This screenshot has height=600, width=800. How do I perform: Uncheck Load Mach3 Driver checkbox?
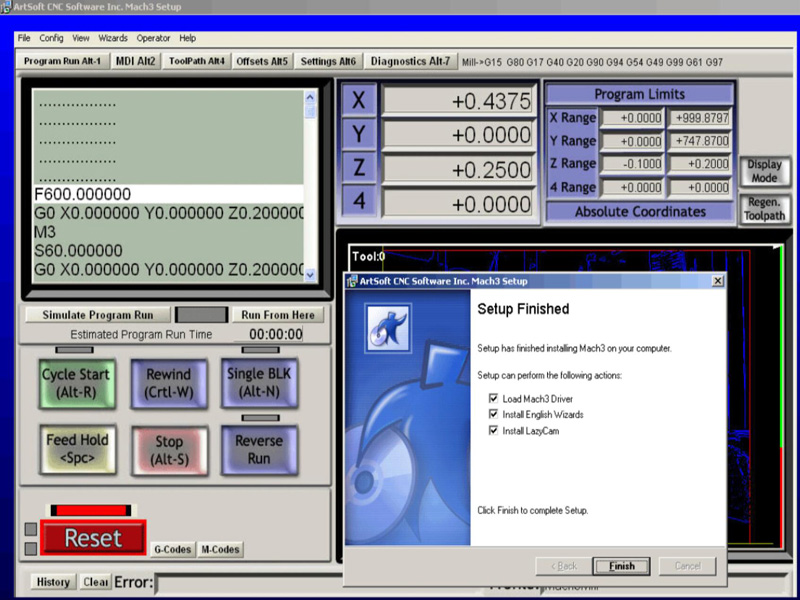(493, 399)
